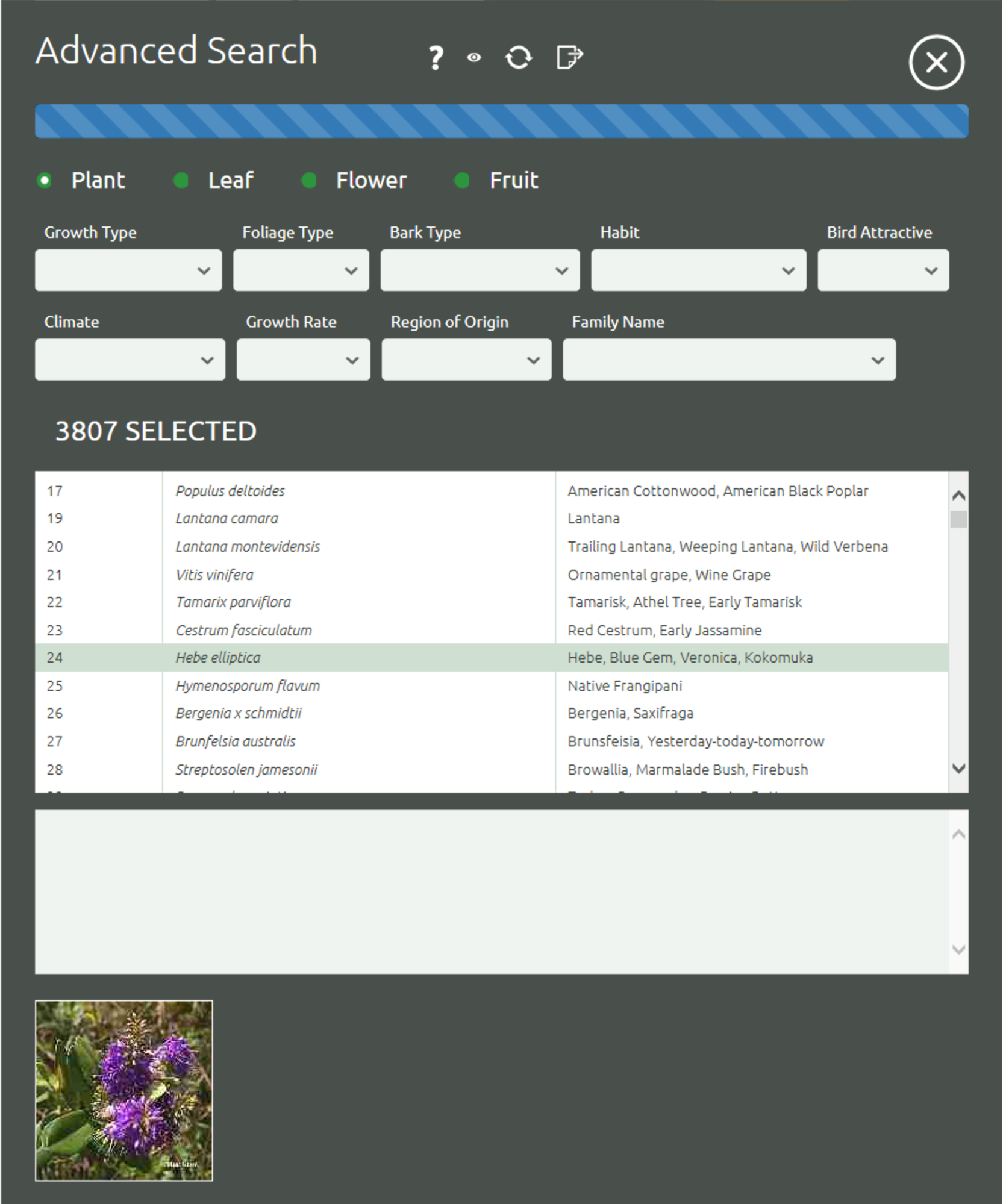
Task: Select the Hebe elliptica row
Action: 492,658
